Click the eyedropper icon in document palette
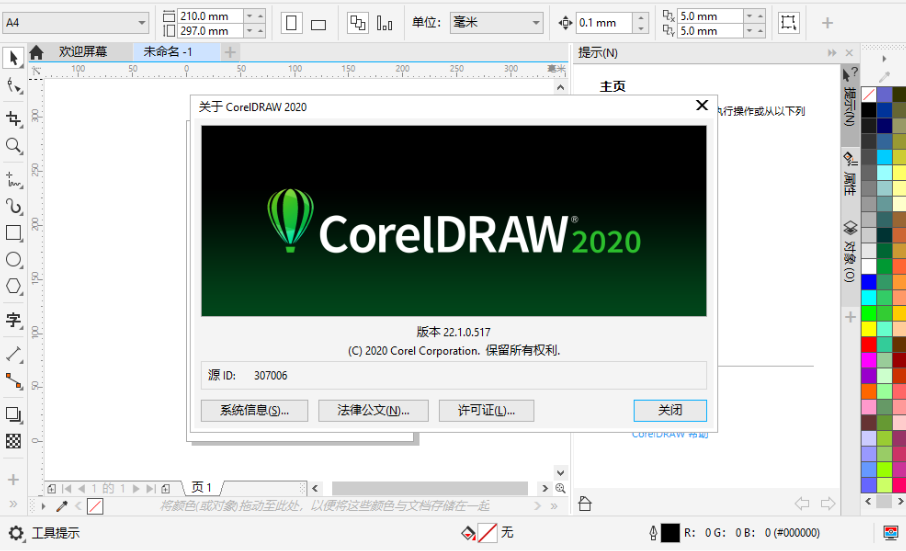This screenshot has height=551, width=906. 62,507
